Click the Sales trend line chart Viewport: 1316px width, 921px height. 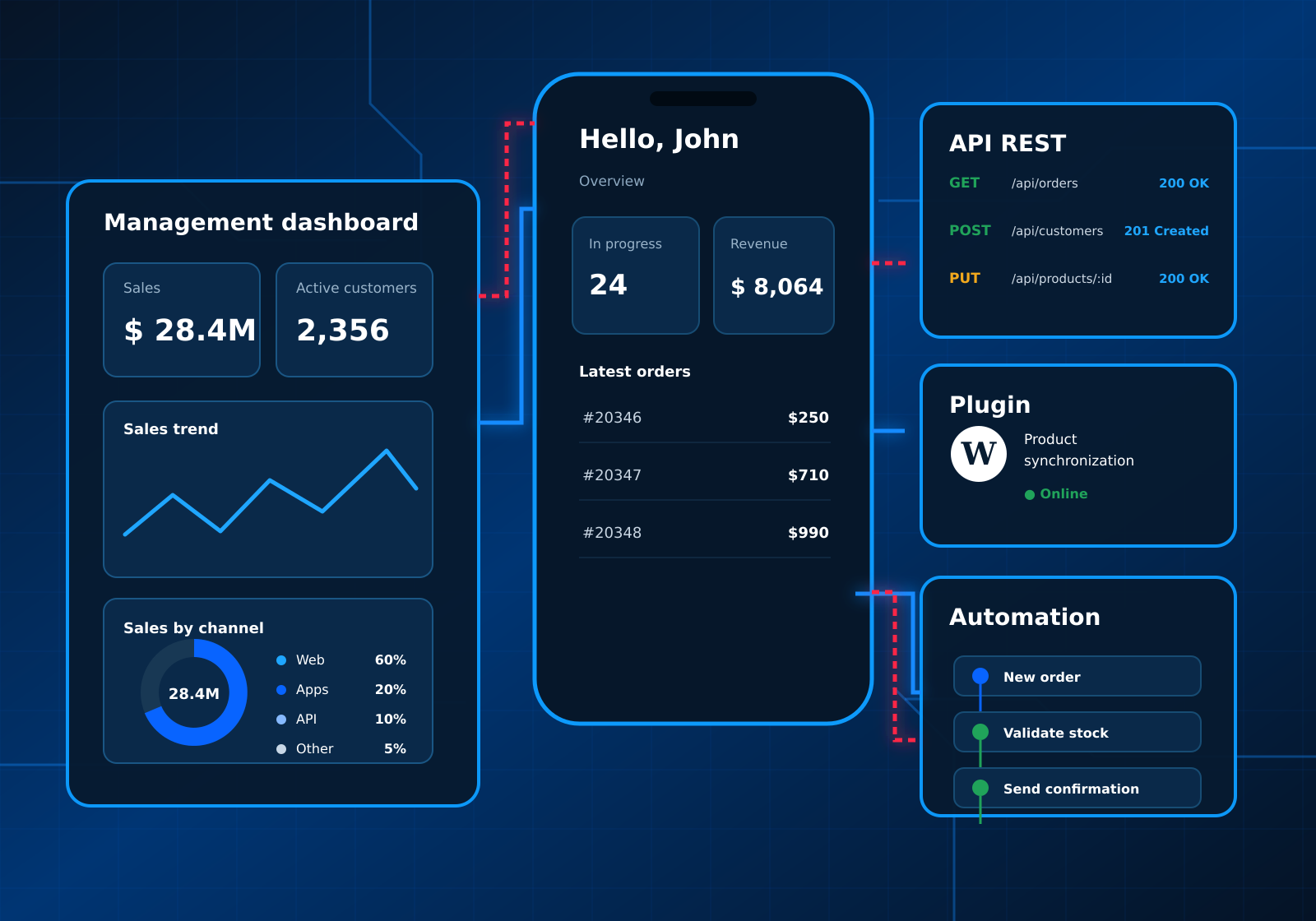click(271, 493)
